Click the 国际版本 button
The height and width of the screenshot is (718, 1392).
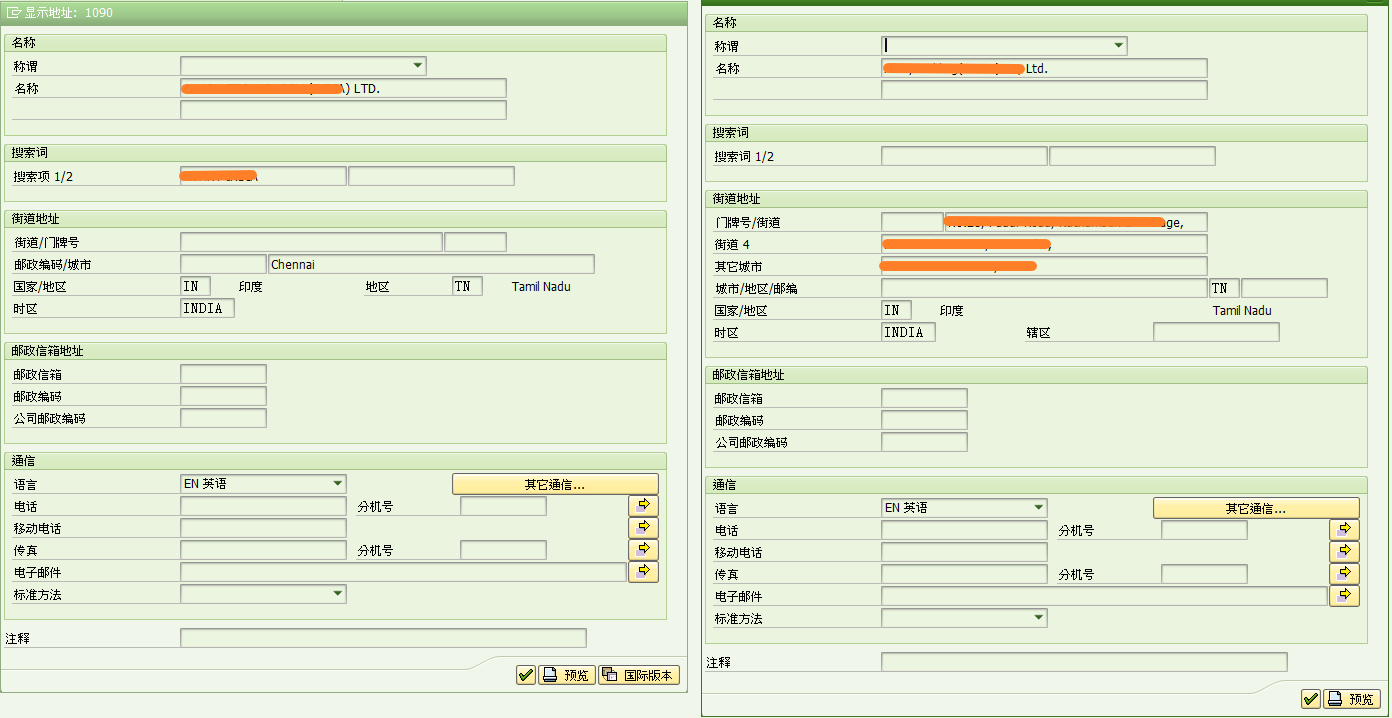pyautogui.click(x=638, y=674)
